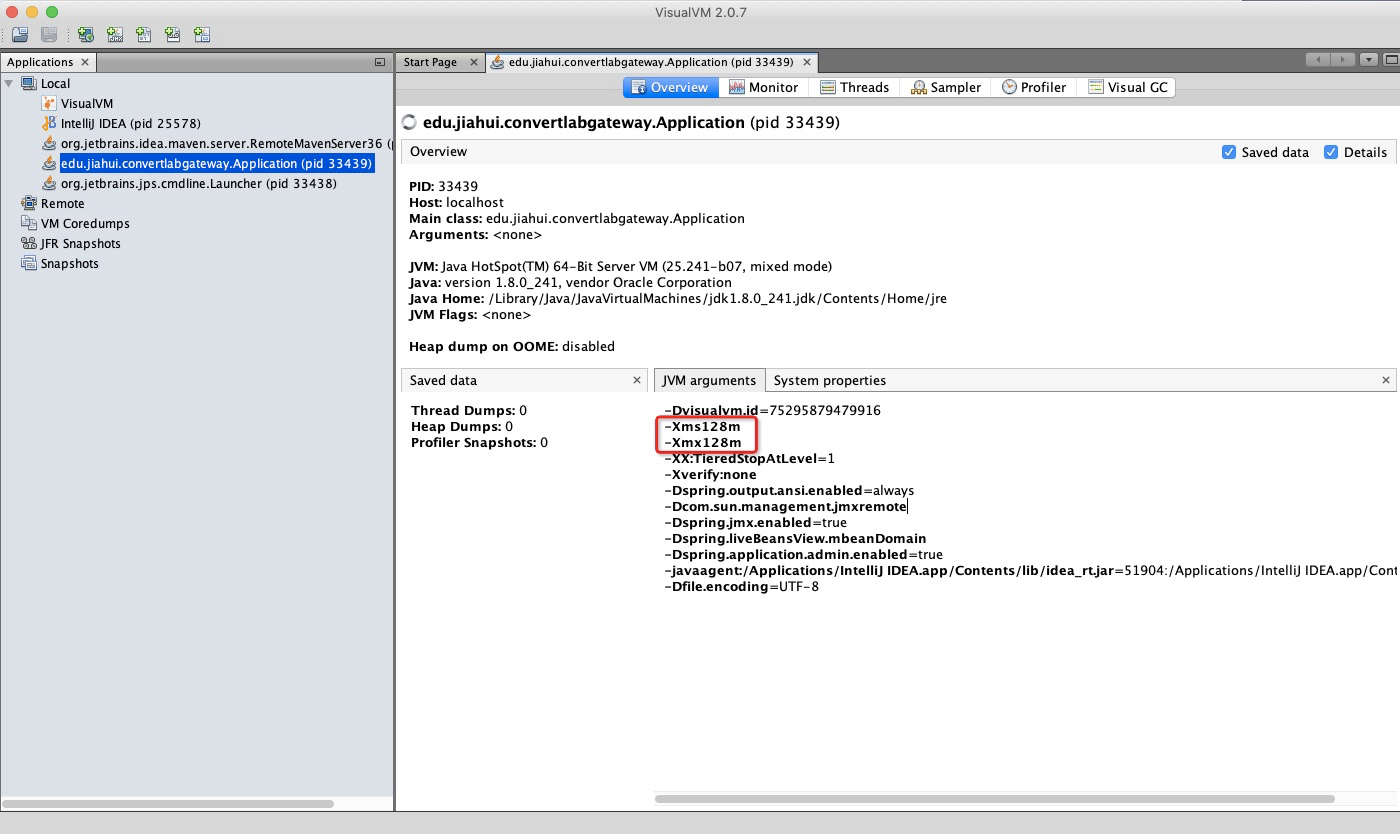1400x834 pixels.
Task: Click the Add Remote Host toolbar icon
Action: click(86, 35)
